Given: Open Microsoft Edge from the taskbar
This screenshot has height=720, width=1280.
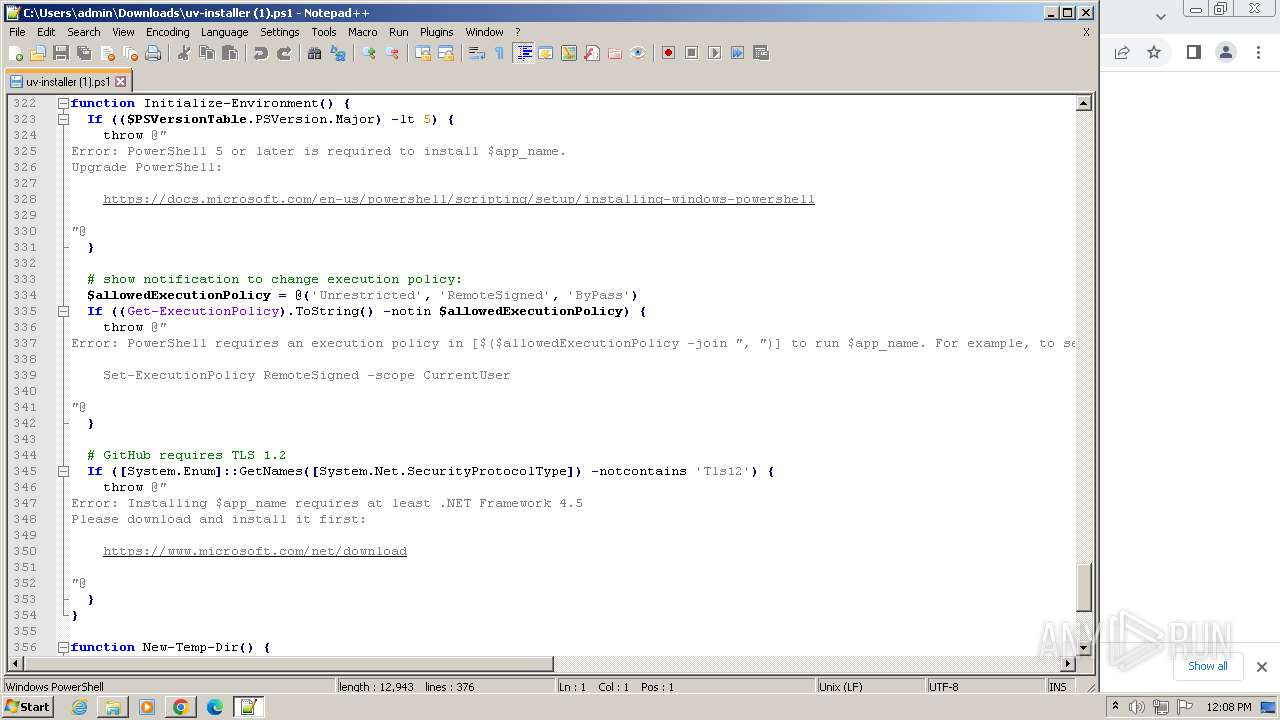Looking at the screenshot, I should point(215,707).
